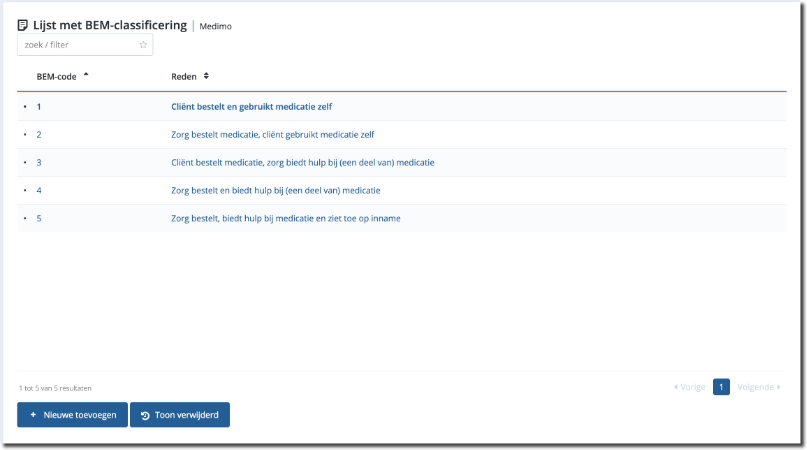The image size is (807, 450).
Task: Sort by Reden column arrow
Action: [x=206, y=76]
